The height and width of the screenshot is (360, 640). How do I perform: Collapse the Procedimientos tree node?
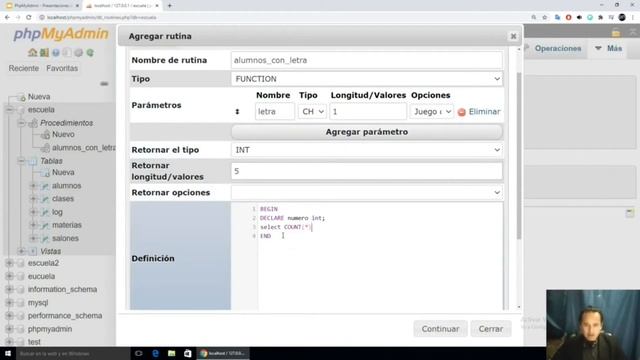pyautogui.click(x=21, y=123)
